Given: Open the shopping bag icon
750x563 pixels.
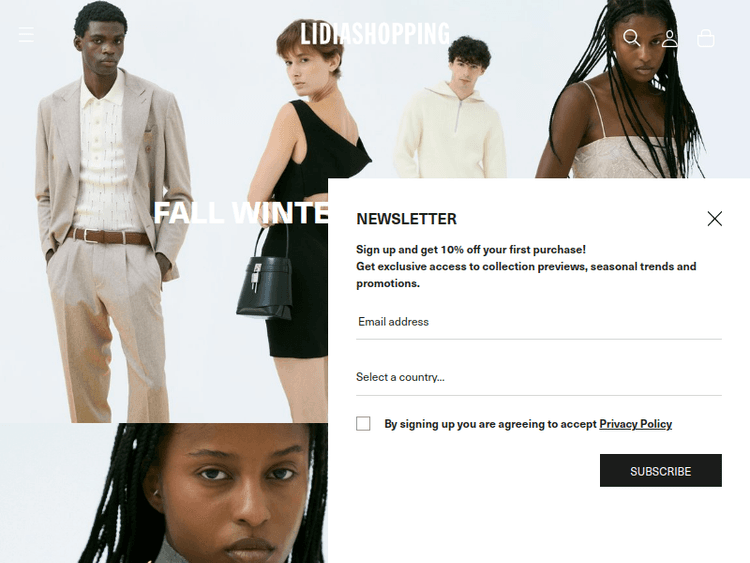Looking at the screenshot, I should 706,38.
